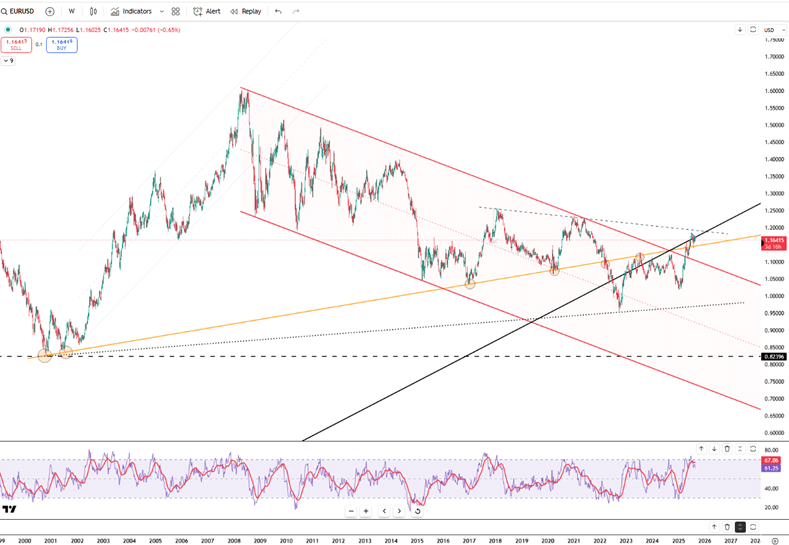Screen dimensions: 789x545
Task: Open the indicator templates grid icon
Action: click(x=176, y=11)
